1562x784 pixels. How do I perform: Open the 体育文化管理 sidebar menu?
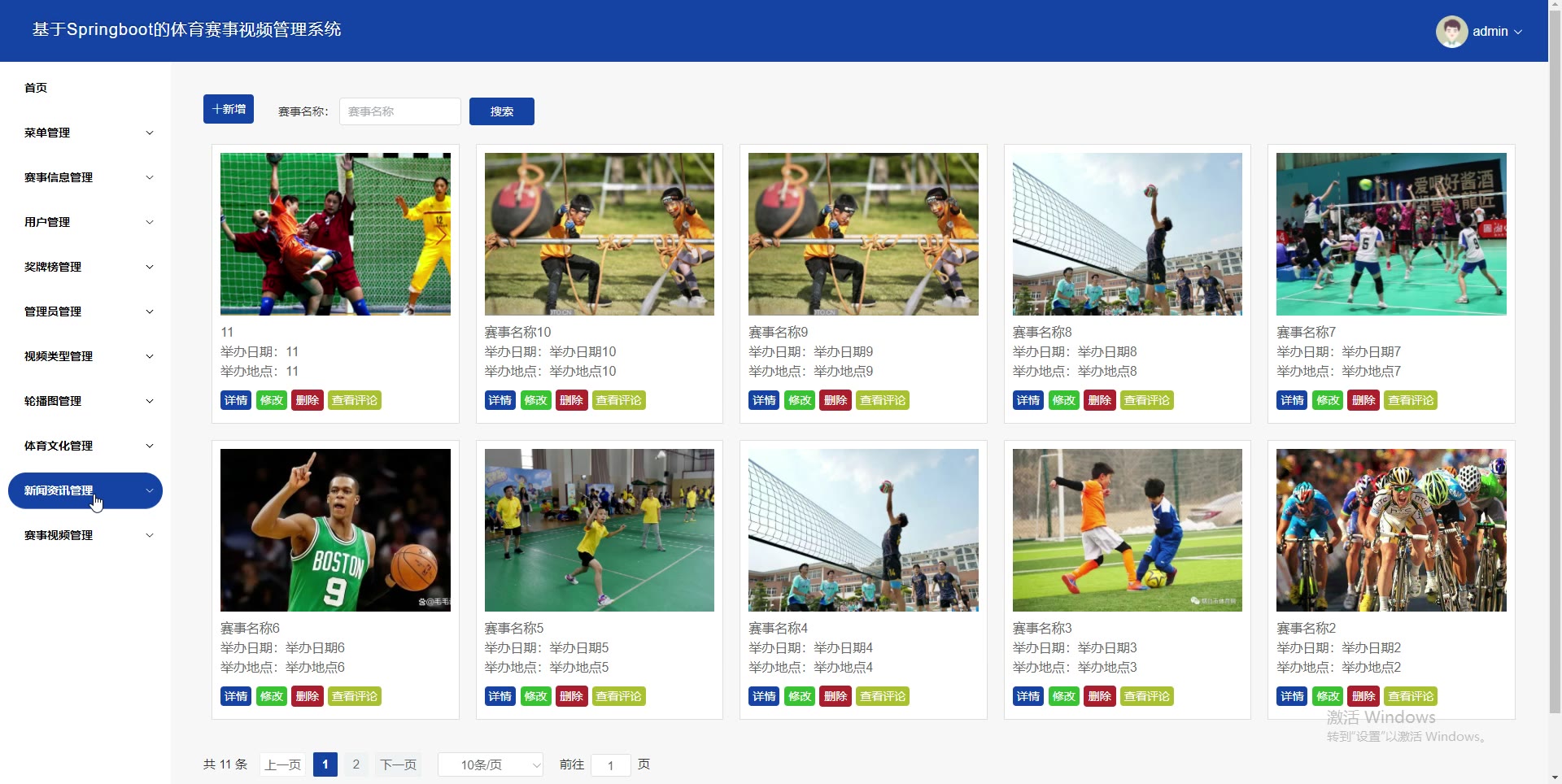pyautogui.click(x=85, y=446)
